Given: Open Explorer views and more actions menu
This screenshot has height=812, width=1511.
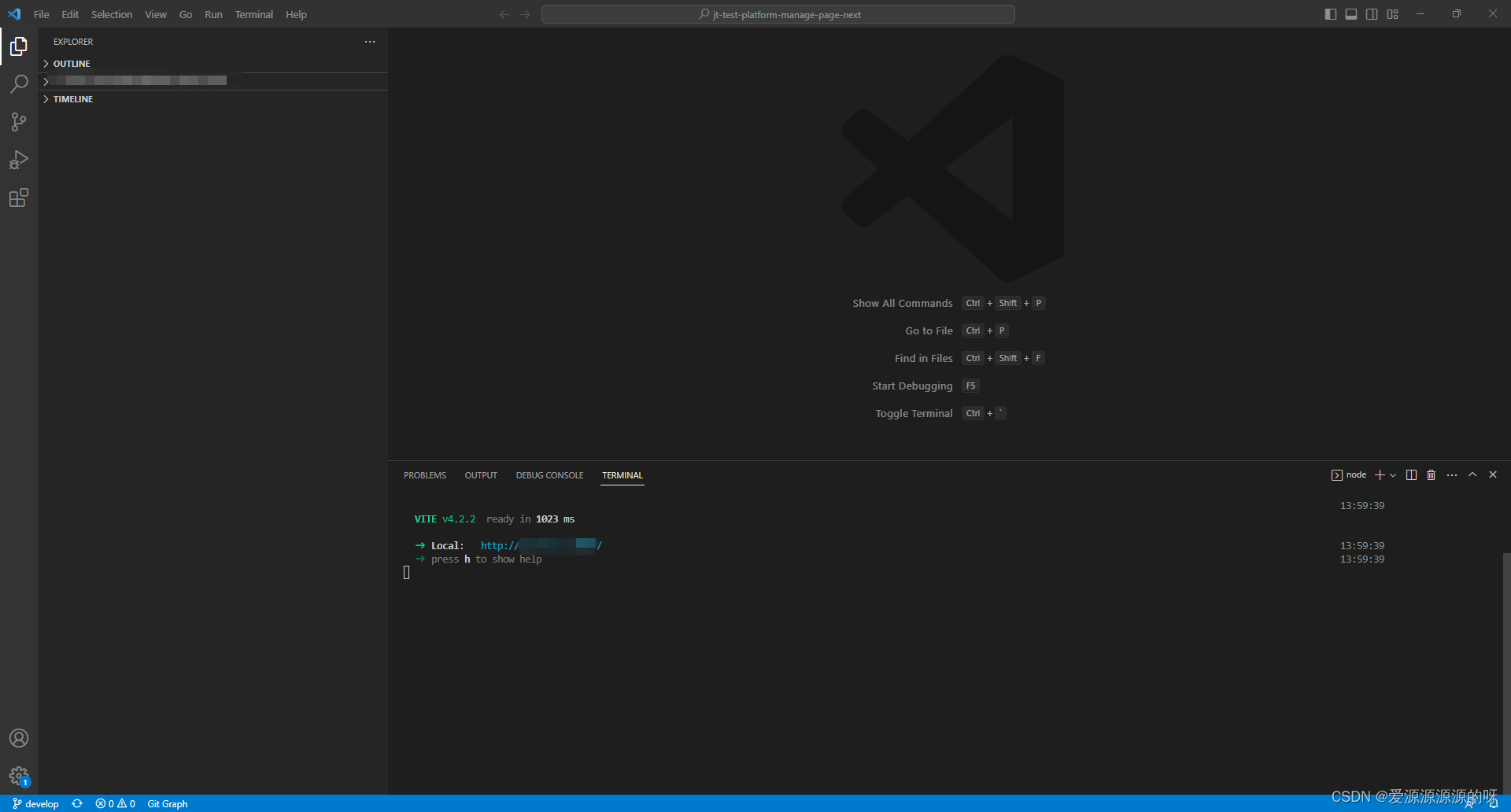Looking at the screenshot, I should (370, 42).
